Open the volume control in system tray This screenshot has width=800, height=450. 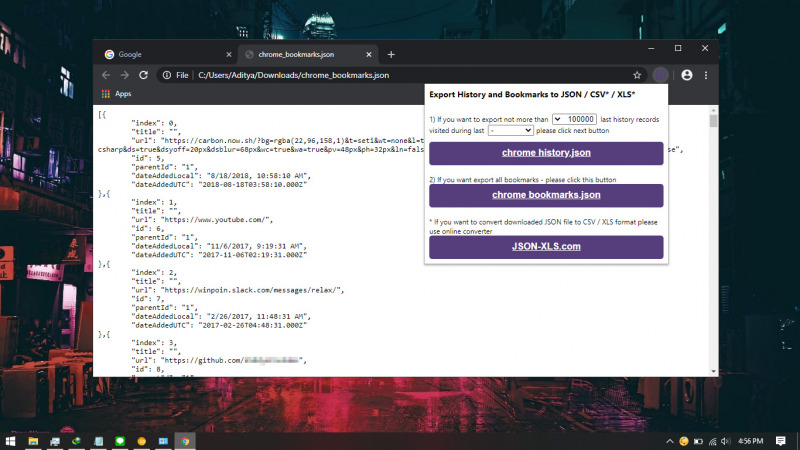pos(726,441)
